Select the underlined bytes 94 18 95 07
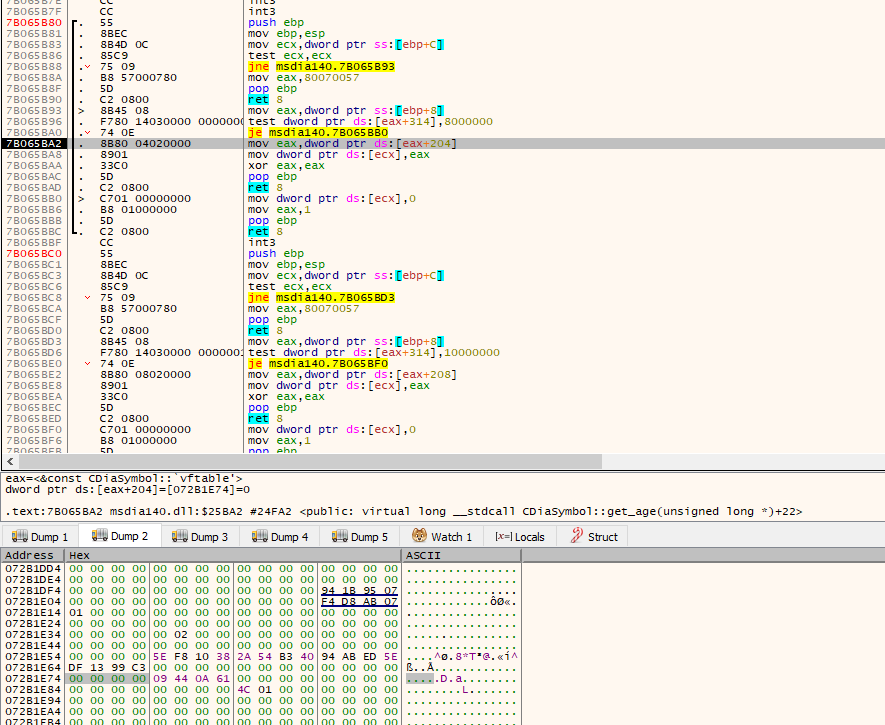The height and width of the screenshot is (725, 885). point(358,590)
